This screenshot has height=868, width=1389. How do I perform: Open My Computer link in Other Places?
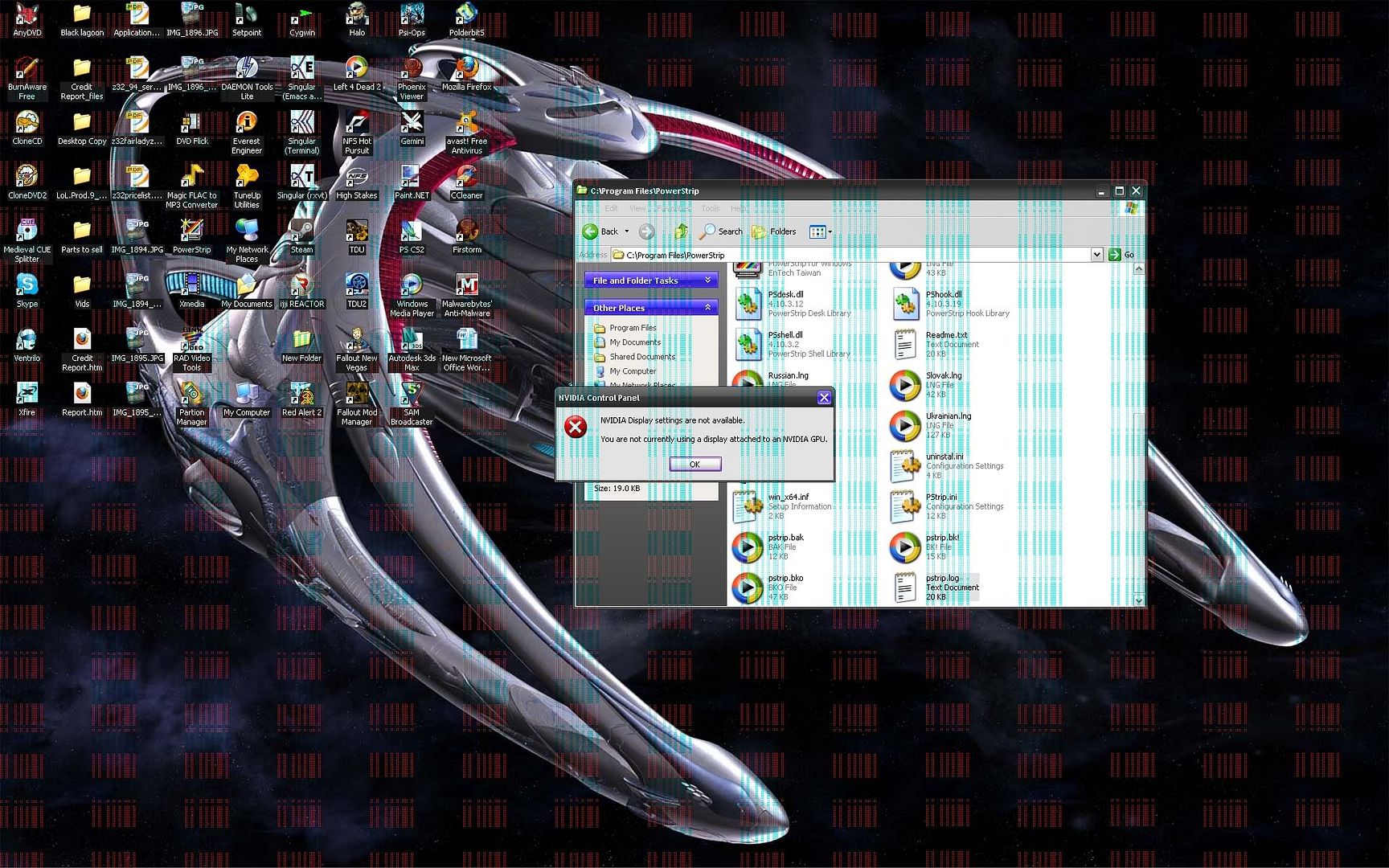point(633,371)
